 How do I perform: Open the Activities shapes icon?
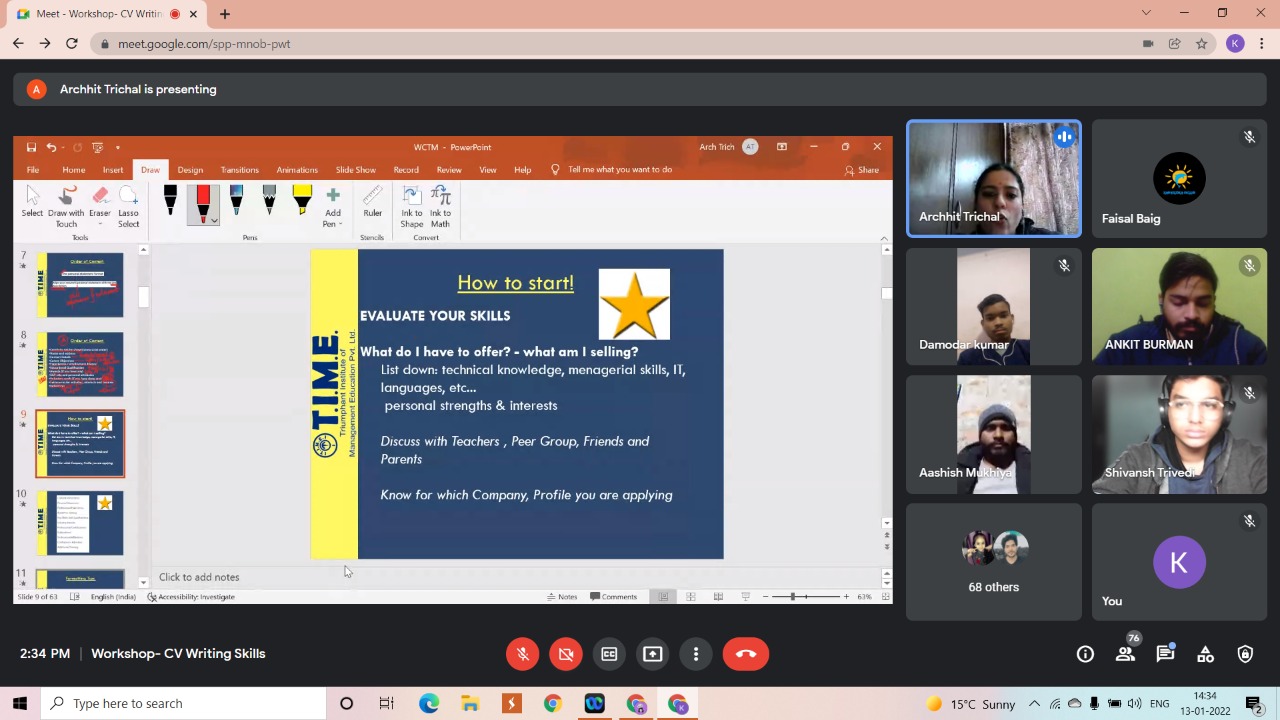click(1205, 654)
